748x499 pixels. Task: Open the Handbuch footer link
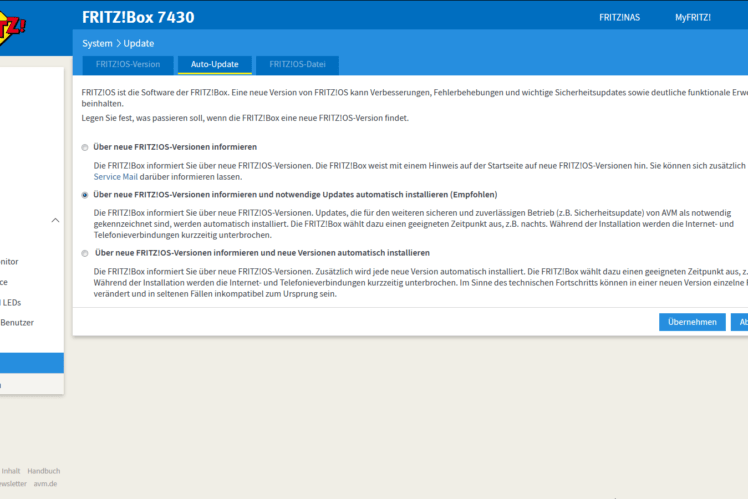[44, 471]
